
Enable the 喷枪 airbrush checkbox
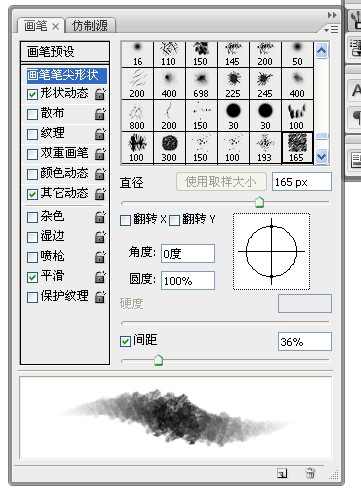click(x=32, y=257)
